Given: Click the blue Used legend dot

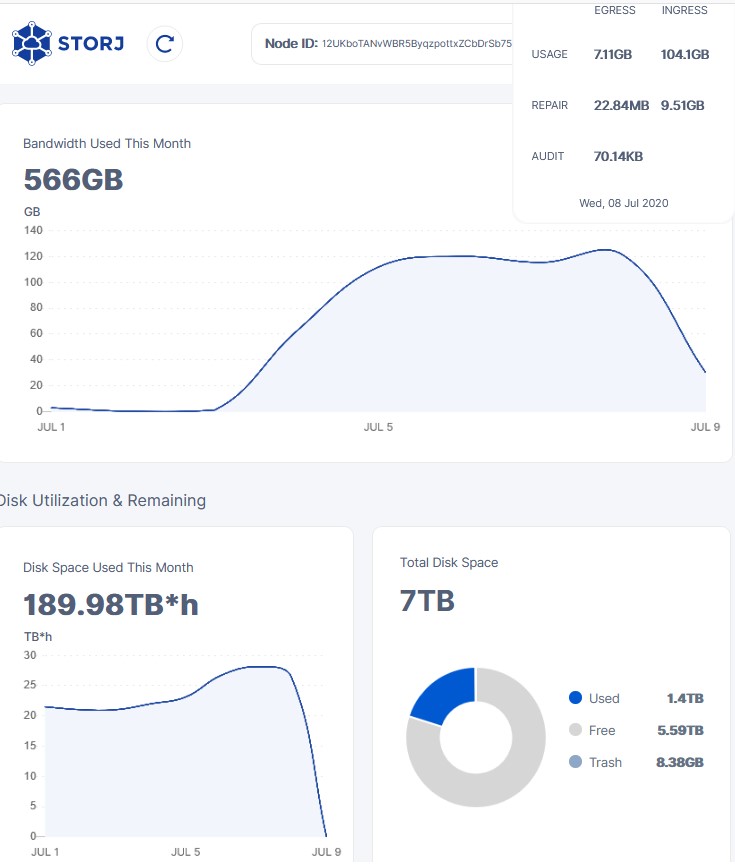Looking at the screenshot, I should point(575,698).
